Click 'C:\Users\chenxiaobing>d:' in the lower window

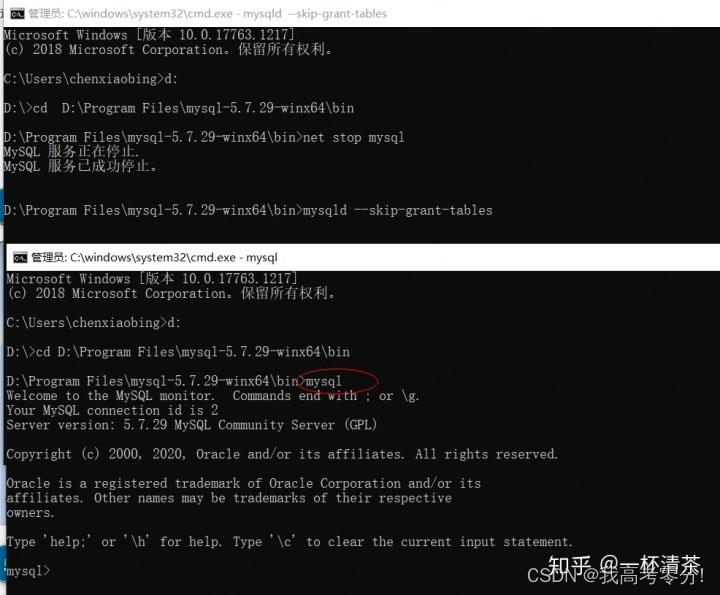94,323
